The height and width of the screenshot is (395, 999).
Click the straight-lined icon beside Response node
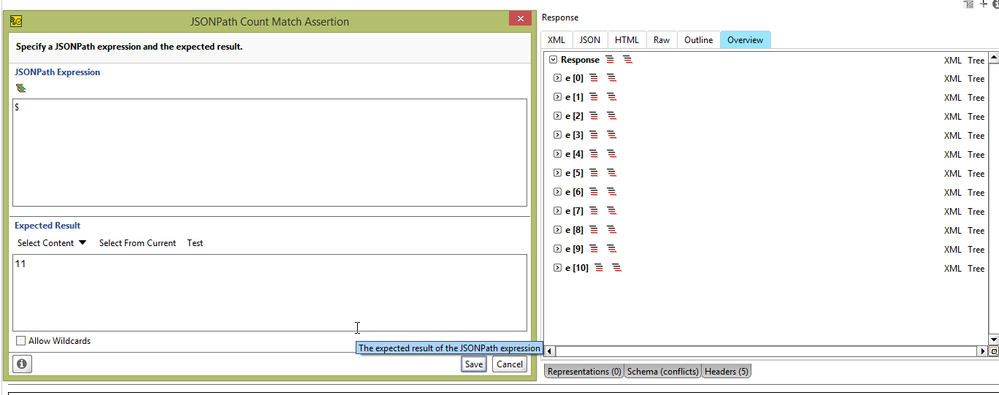[x=610, y=60]
